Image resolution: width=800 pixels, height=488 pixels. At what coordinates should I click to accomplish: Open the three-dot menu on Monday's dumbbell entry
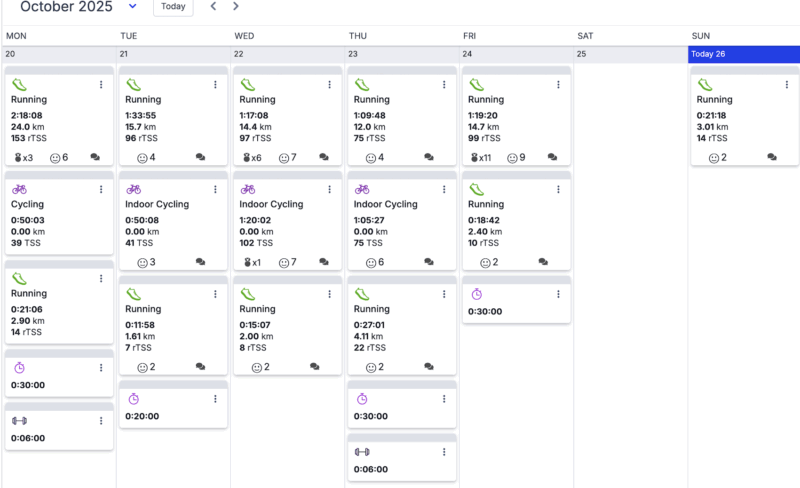[101, 421]
